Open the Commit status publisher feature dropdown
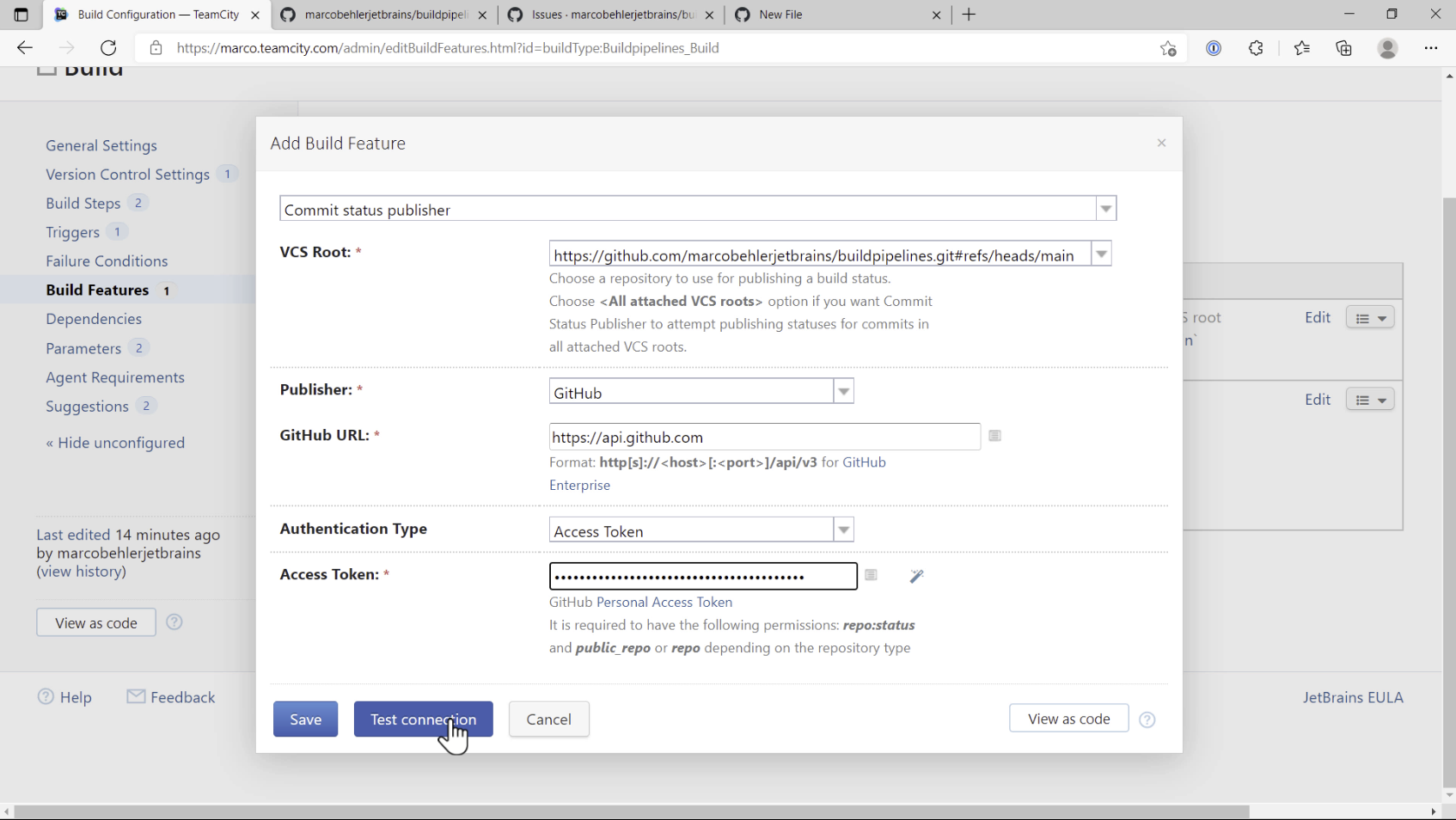This screenshot has height=820, width=1456. pos(1105,208)
